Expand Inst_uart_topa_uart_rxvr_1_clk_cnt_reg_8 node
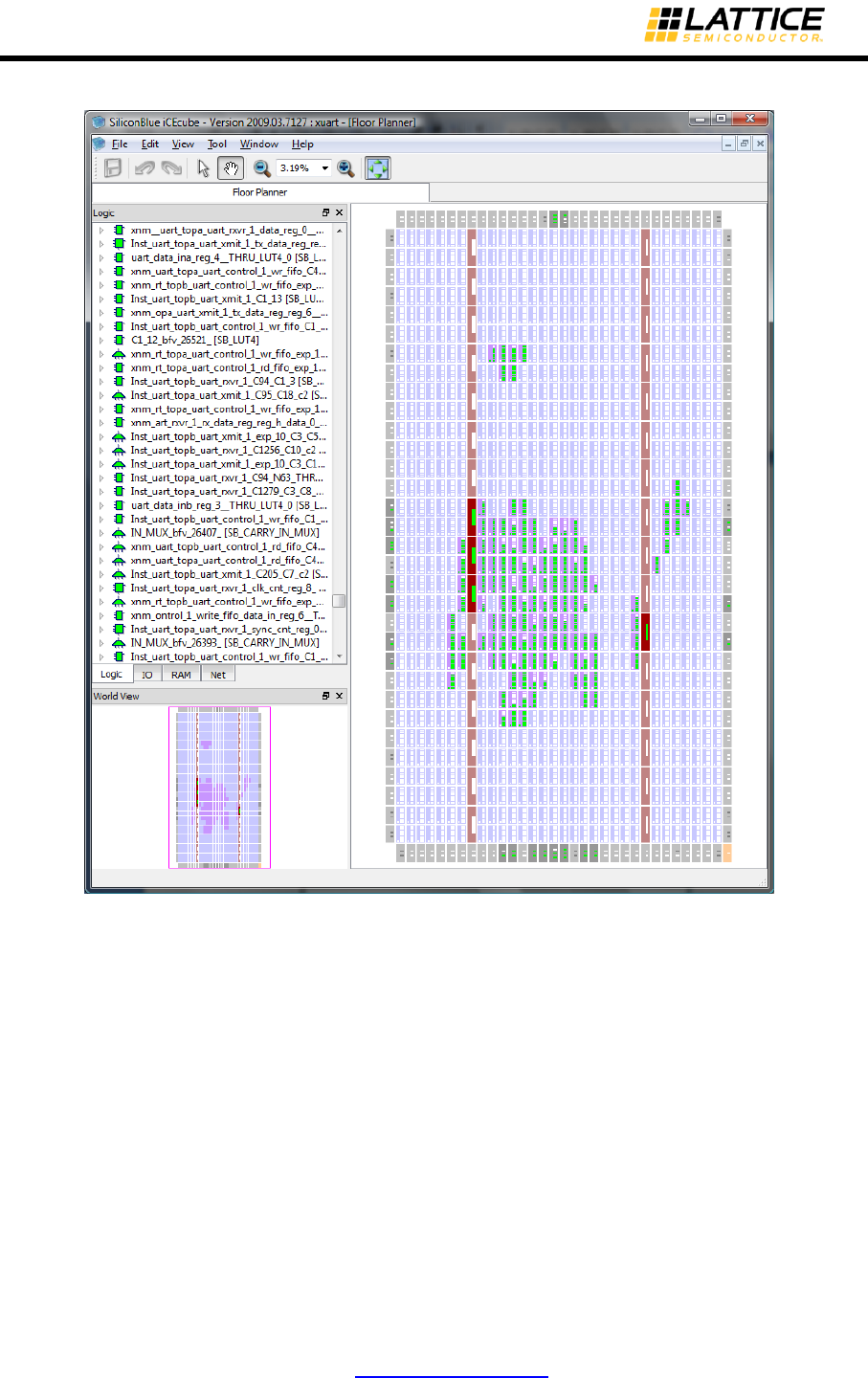Screen dimensions: 868x1378 [101, 588]
